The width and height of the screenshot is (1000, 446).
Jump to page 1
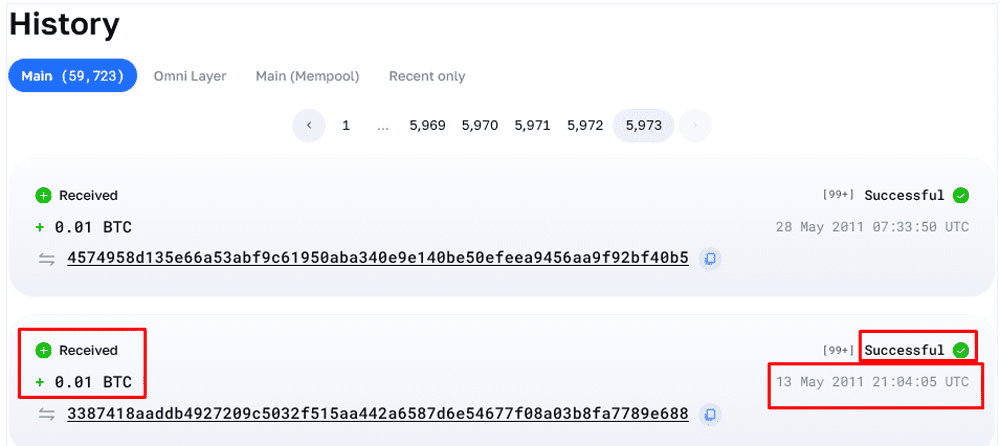346,126
